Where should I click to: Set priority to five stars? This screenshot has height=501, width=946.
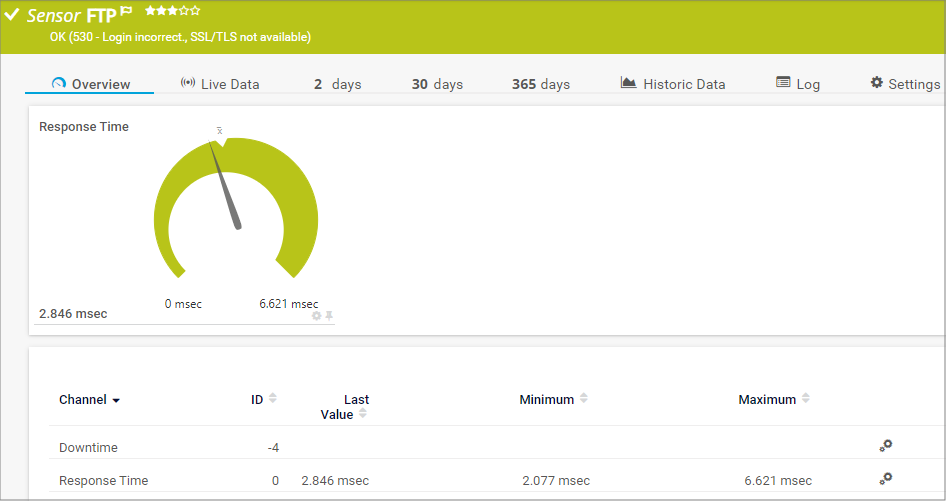click(x=196, y=11)
